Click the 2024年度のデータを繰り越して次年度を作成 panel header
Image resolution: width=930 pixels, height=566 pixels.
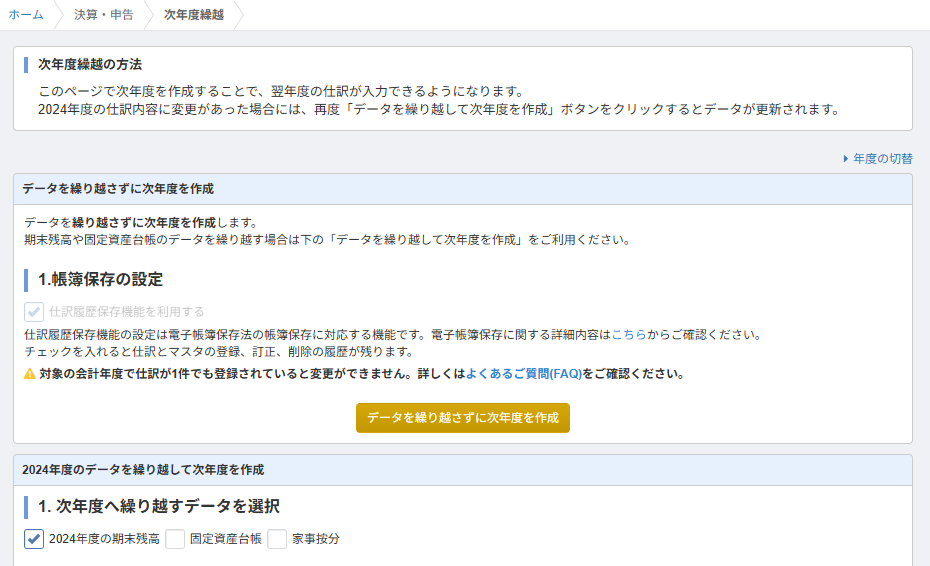463,470
